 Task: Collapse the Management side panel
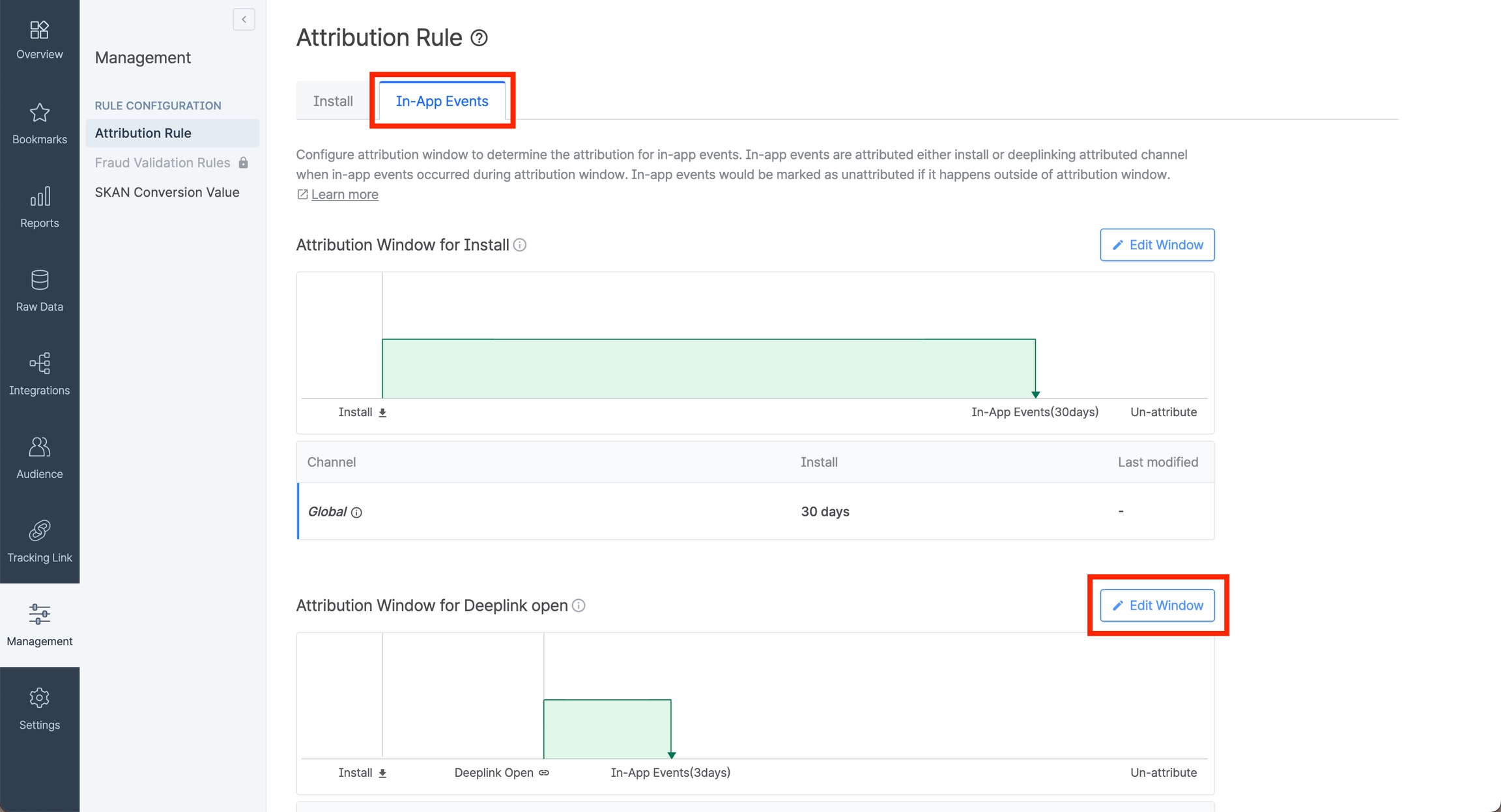[x=244, y=20]
